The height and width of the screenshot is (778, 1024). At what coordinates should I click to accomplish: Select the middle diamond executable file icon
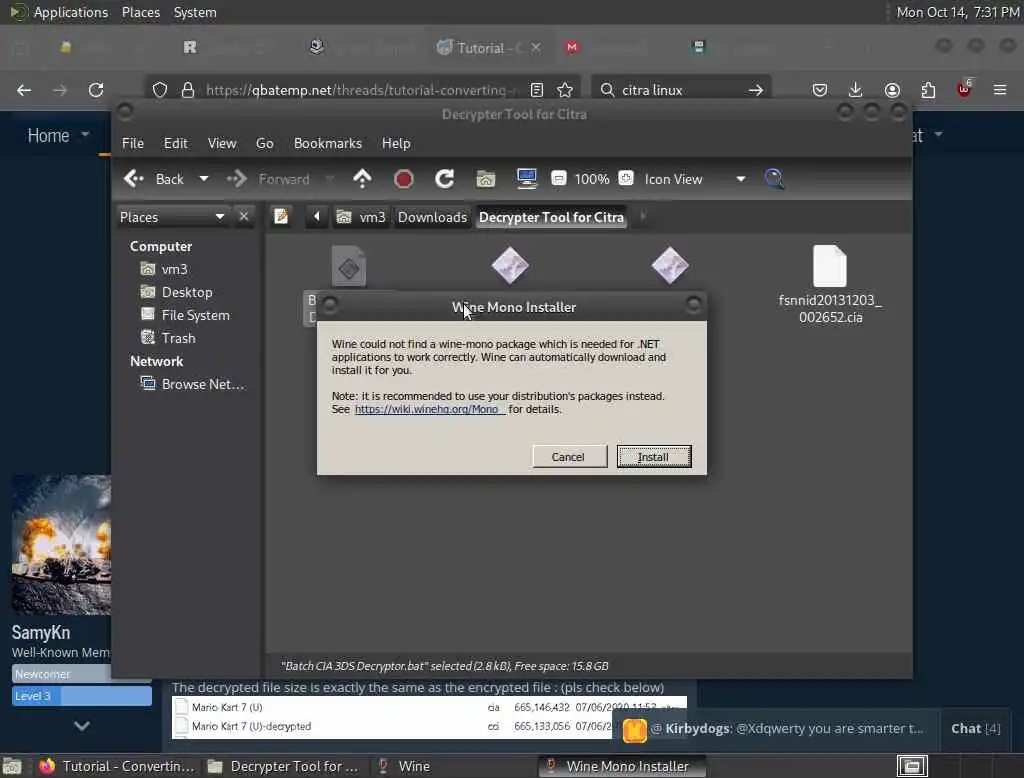pyautogui.click(x=510, y=266)
